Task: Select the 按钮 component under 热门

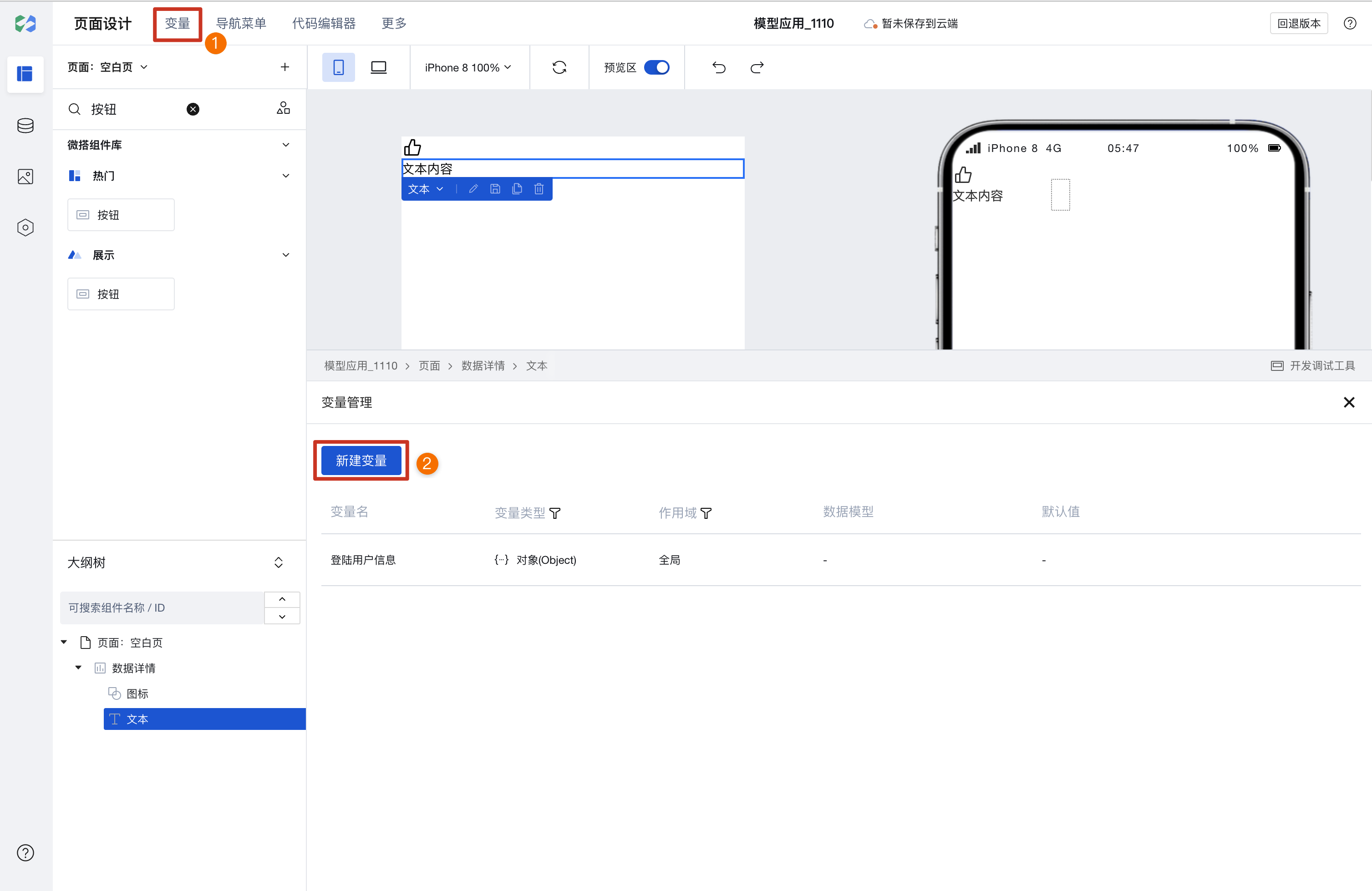Action: [121, 214]
